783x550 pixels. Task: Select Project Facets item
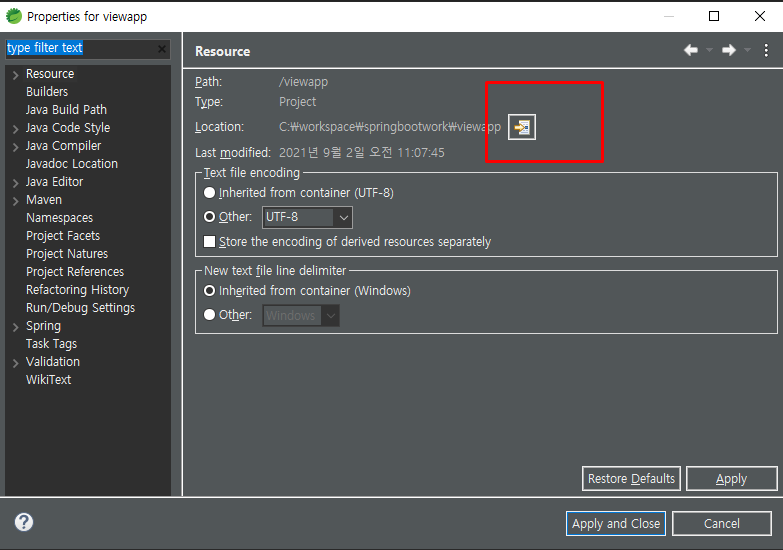[x=63, y=236]
